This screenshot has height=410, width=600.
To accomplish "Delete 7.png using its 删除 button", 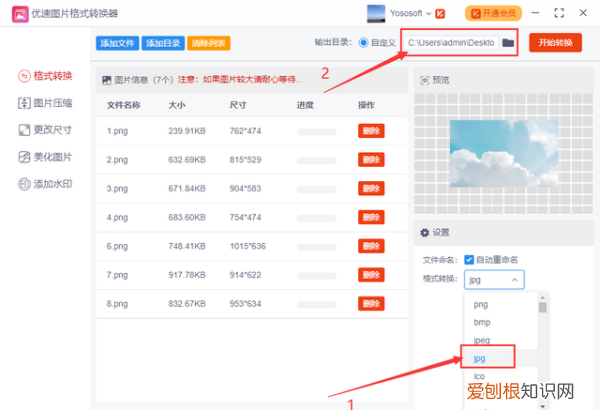I will point(371,275).
